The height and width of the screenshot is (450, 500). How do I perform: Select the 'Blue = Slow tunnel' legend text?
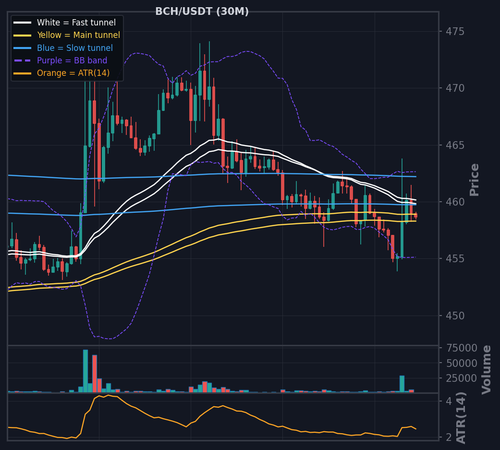(75, 48)
